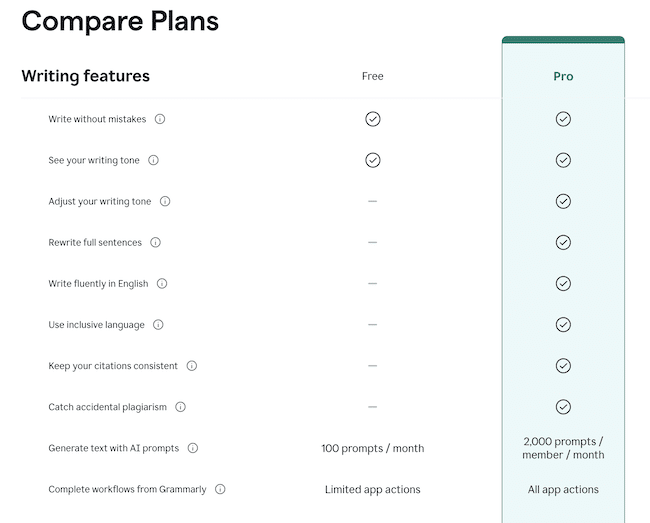Viewport: 650px width, 523px height.
Task: Click Free checkmark for See your writing tone
Action: click(x=373, y=160)
